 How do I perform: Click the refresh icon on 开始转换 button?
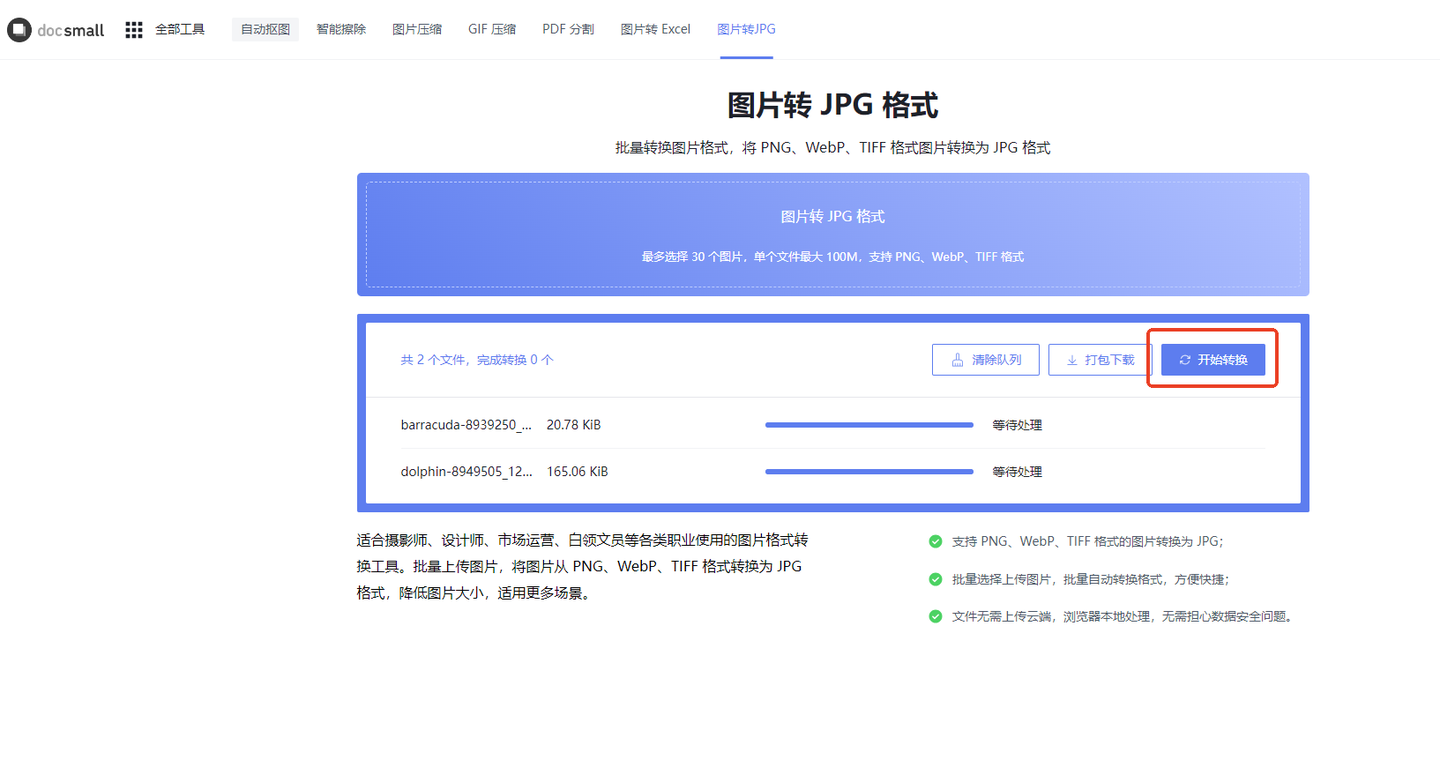pos(1183,359)
